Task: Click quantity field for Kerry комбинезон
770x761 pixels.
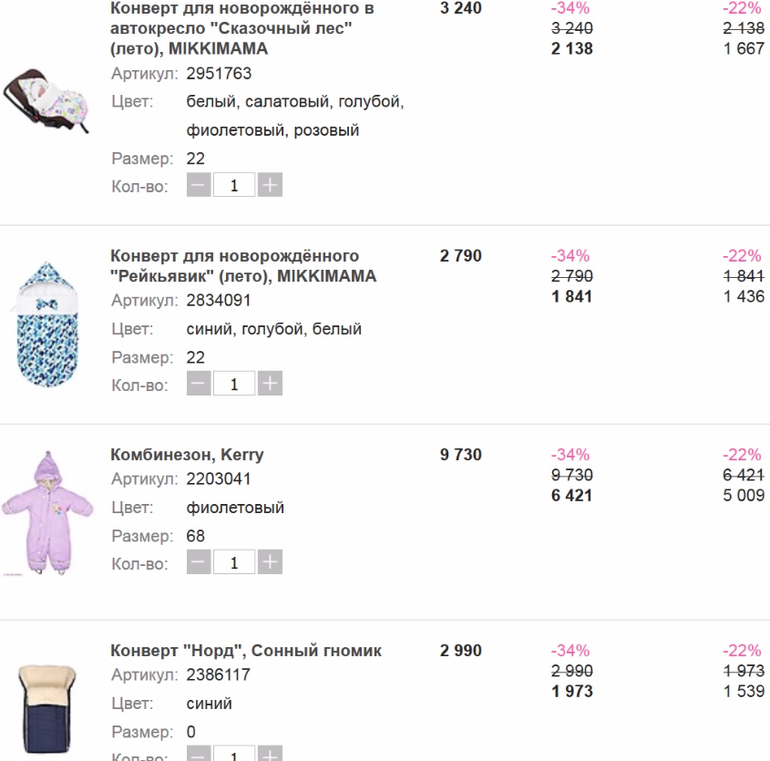Action: click(234, 563)
